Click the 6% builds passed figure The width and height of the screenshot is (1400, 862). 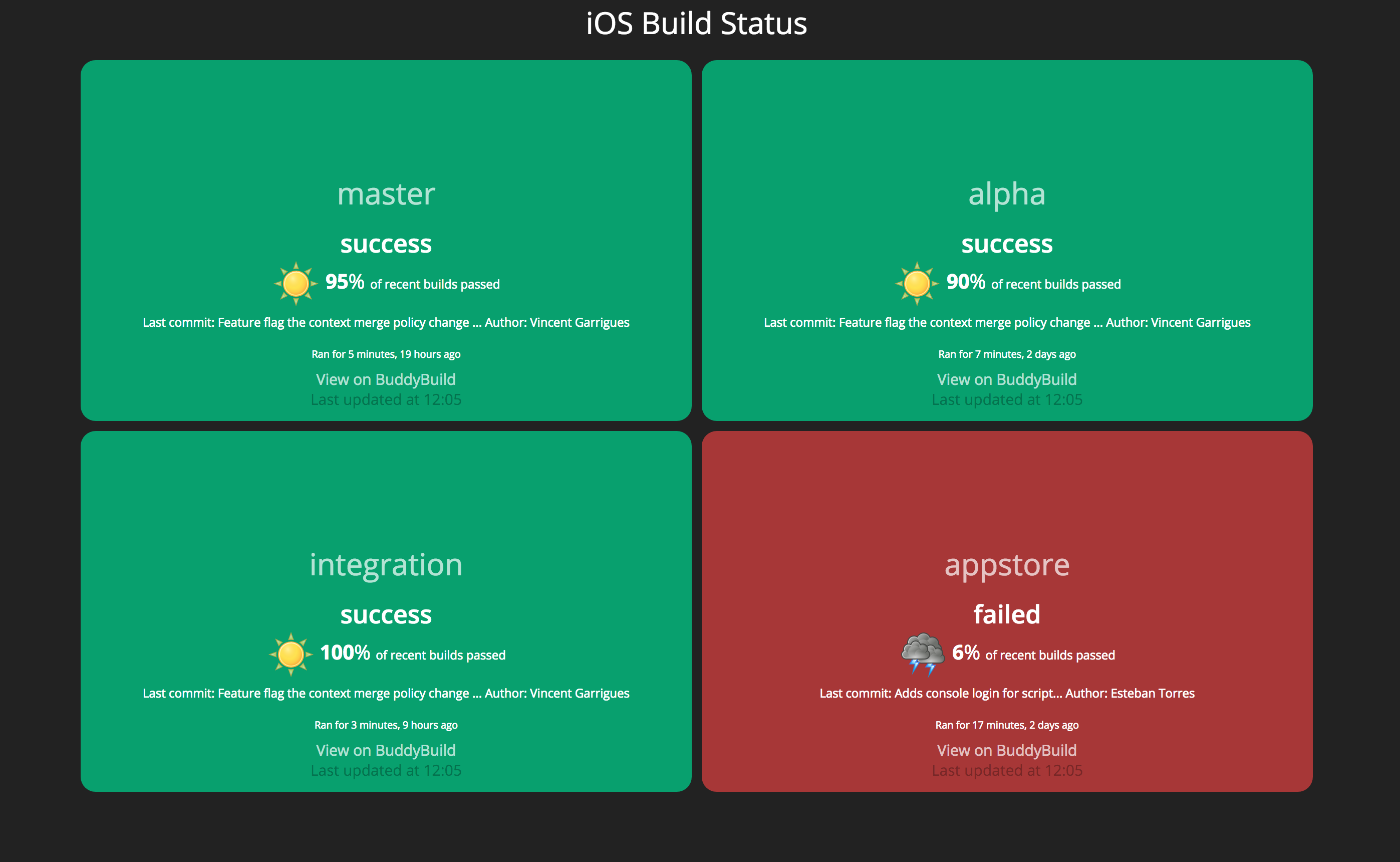coord(965,652)
